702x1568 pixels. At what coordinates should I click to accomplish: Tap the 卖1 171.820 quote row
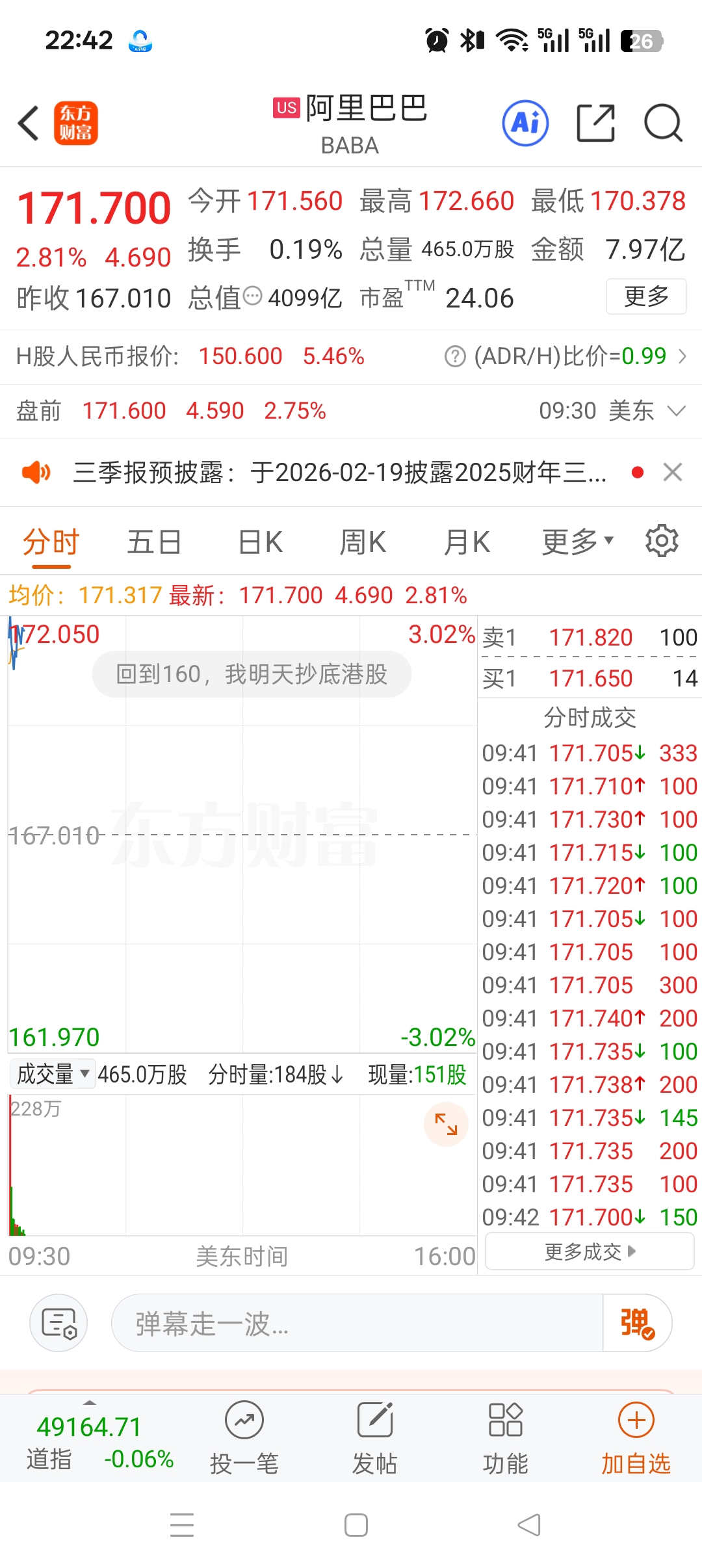point(590,637)
